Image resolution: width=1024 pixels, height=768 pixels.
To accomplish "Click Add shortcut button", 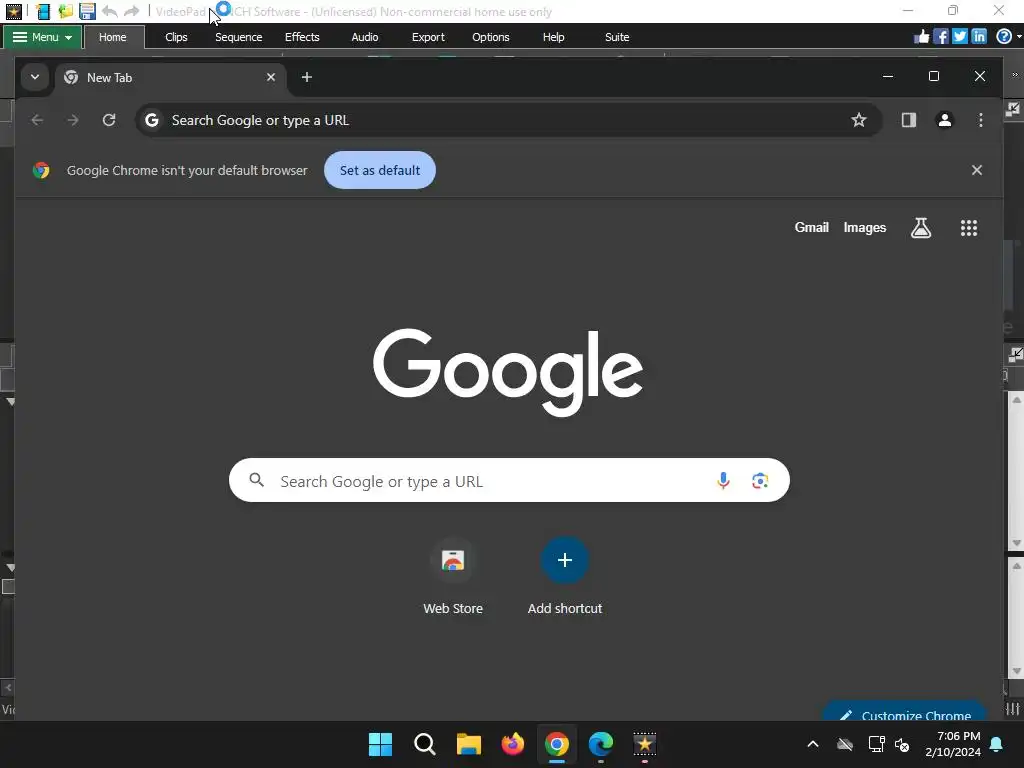I will [565, 576].
